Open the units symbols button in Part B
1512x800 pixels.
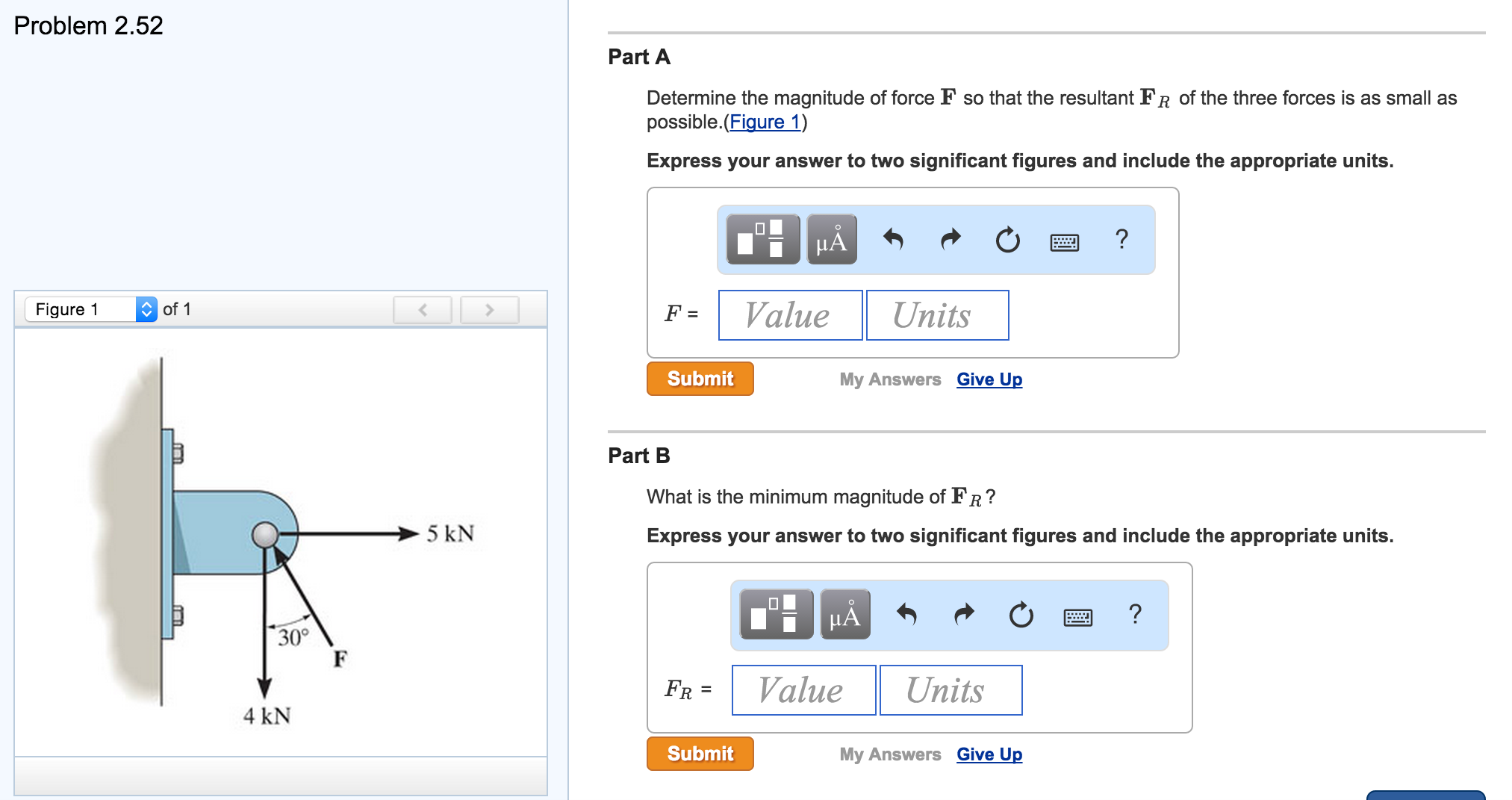(x=844, y=615)
